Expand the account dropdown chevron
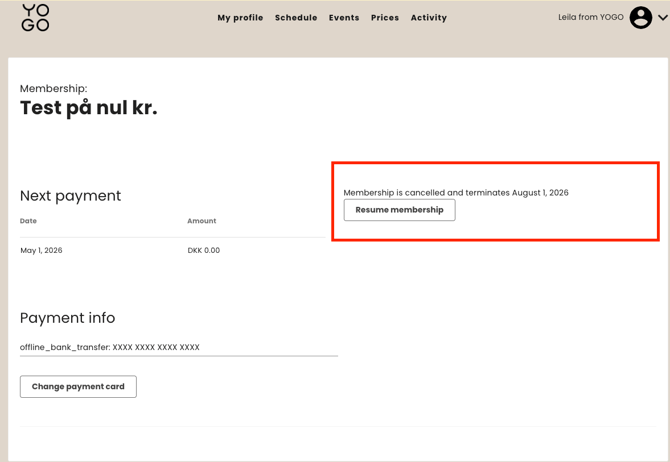 662,18
